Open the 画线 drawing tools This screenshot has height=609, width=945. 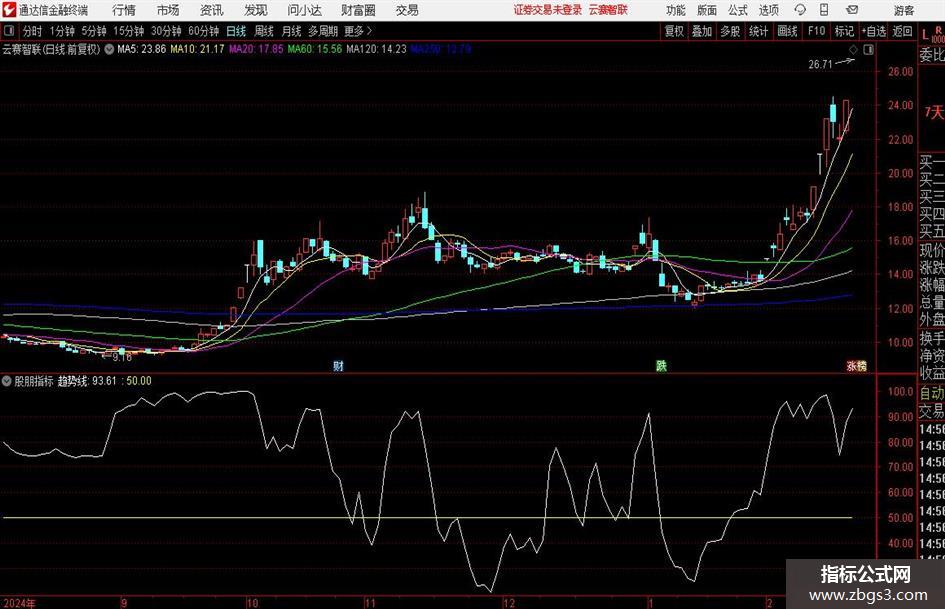(x=788, y=31)
